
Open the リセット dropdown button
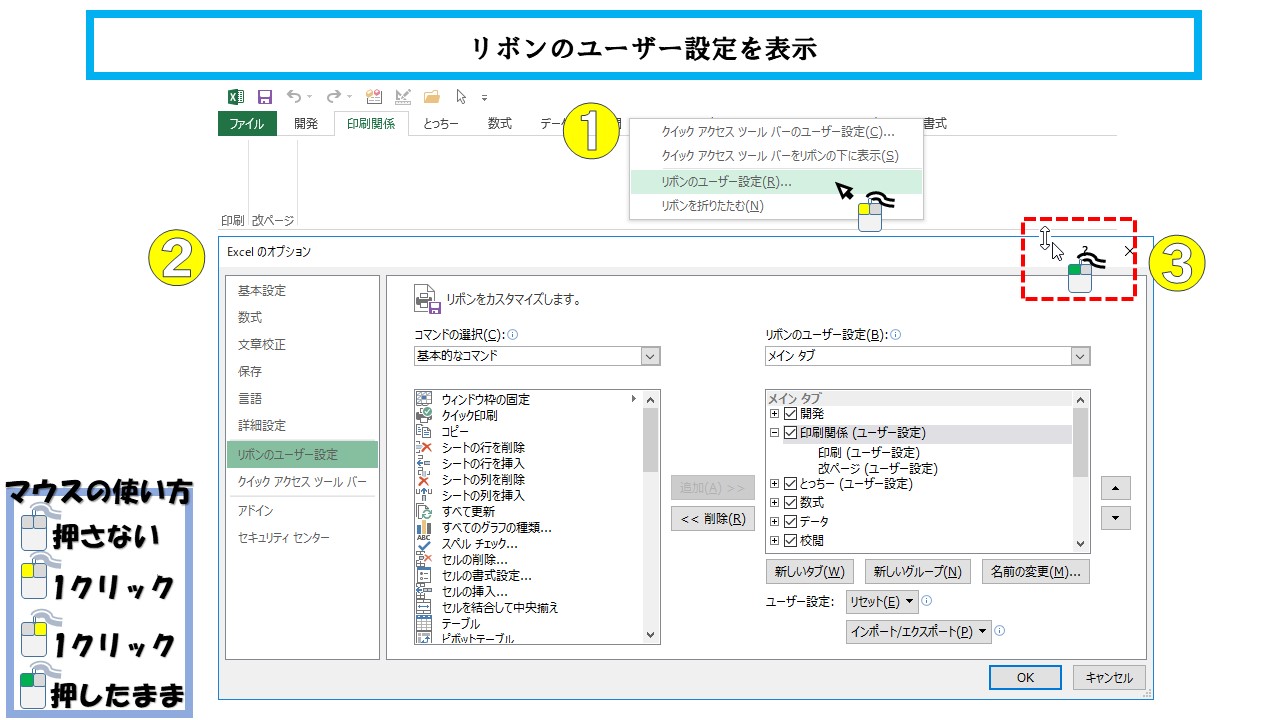point(882,602)
